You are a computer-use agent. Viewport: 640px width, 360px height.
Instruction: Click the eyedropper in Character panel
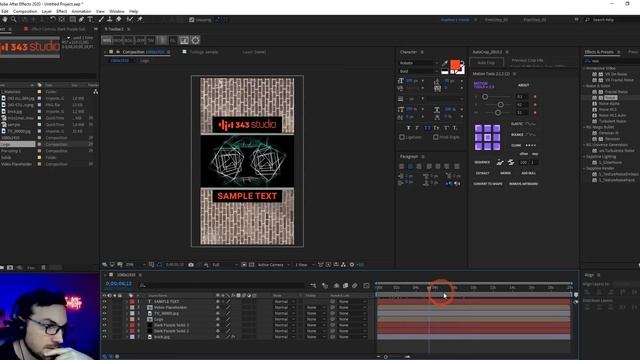(445, 63)
